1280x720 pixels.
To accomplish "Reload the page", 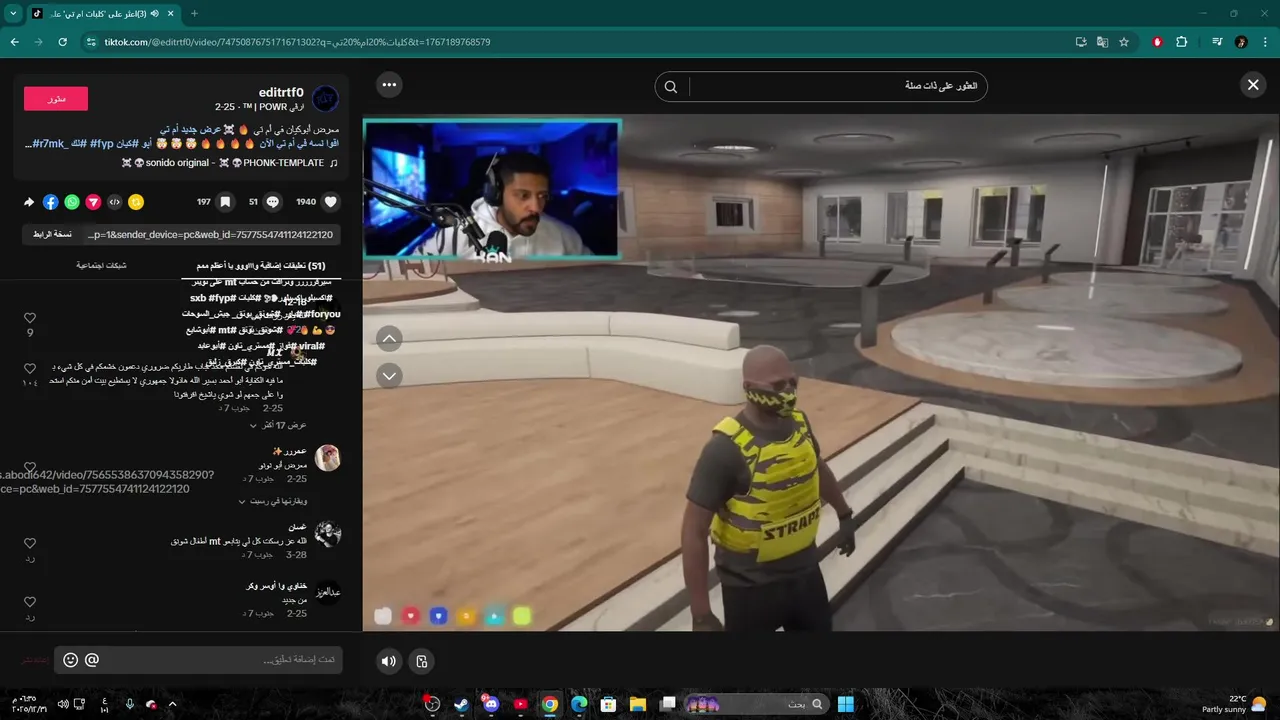I will click(62, 42).
